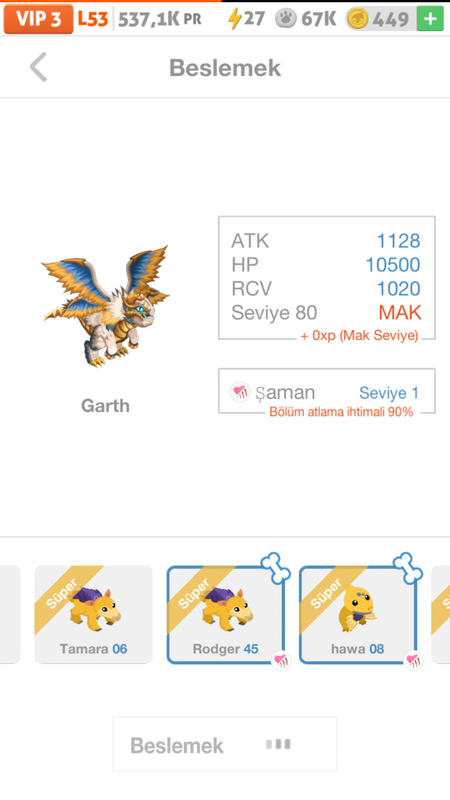The width and height of the screenshot is (450, 800).
Task: Tap pink claw badge on Rodger card
Action: (281, 660)
